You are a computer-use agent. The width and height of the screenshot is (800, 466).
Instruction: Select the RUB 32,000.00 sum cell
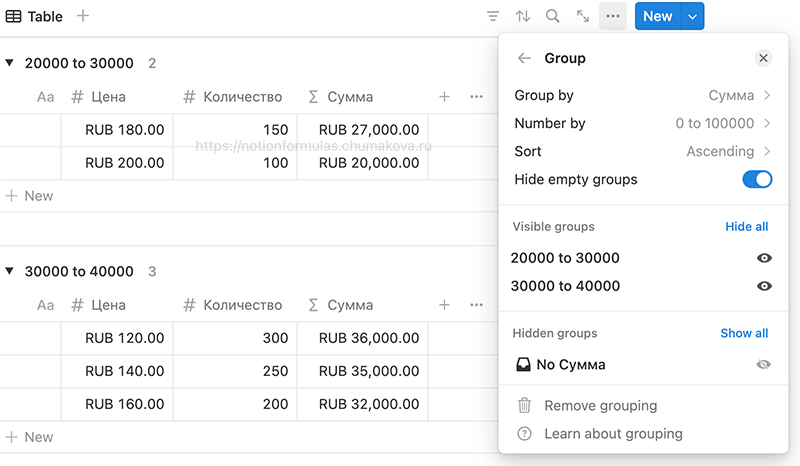point(363,404)
